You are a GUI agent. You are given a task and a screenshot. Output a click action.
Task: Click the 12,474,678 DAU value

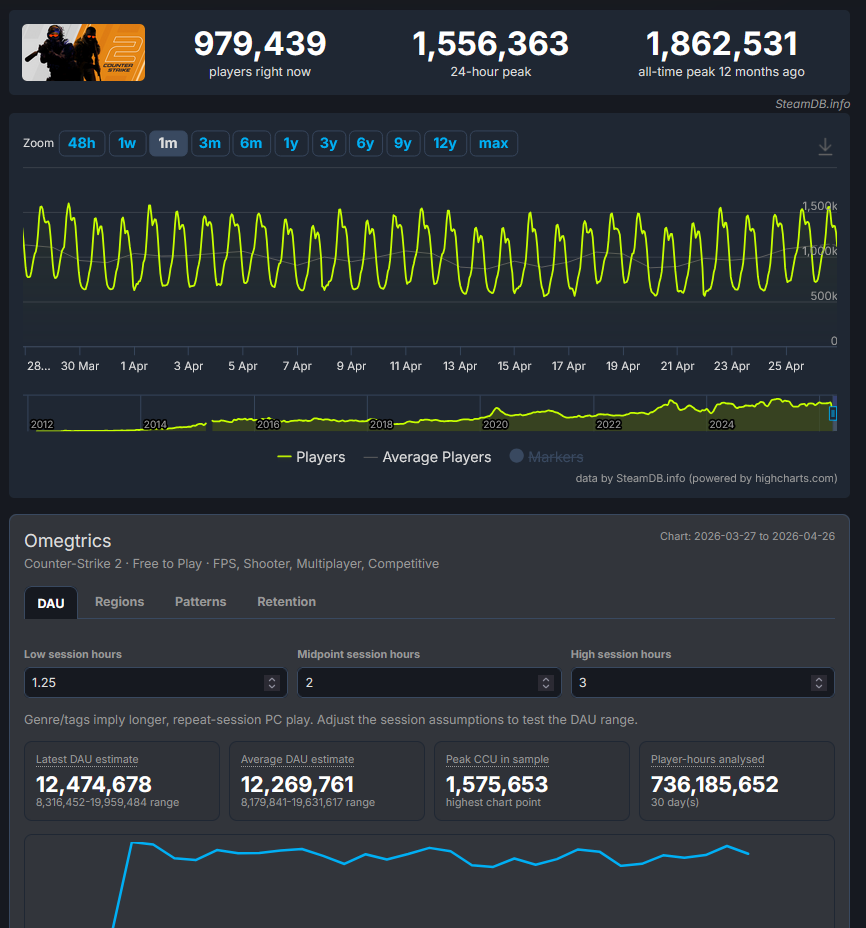pyautogui.click(x=94, y=785)
